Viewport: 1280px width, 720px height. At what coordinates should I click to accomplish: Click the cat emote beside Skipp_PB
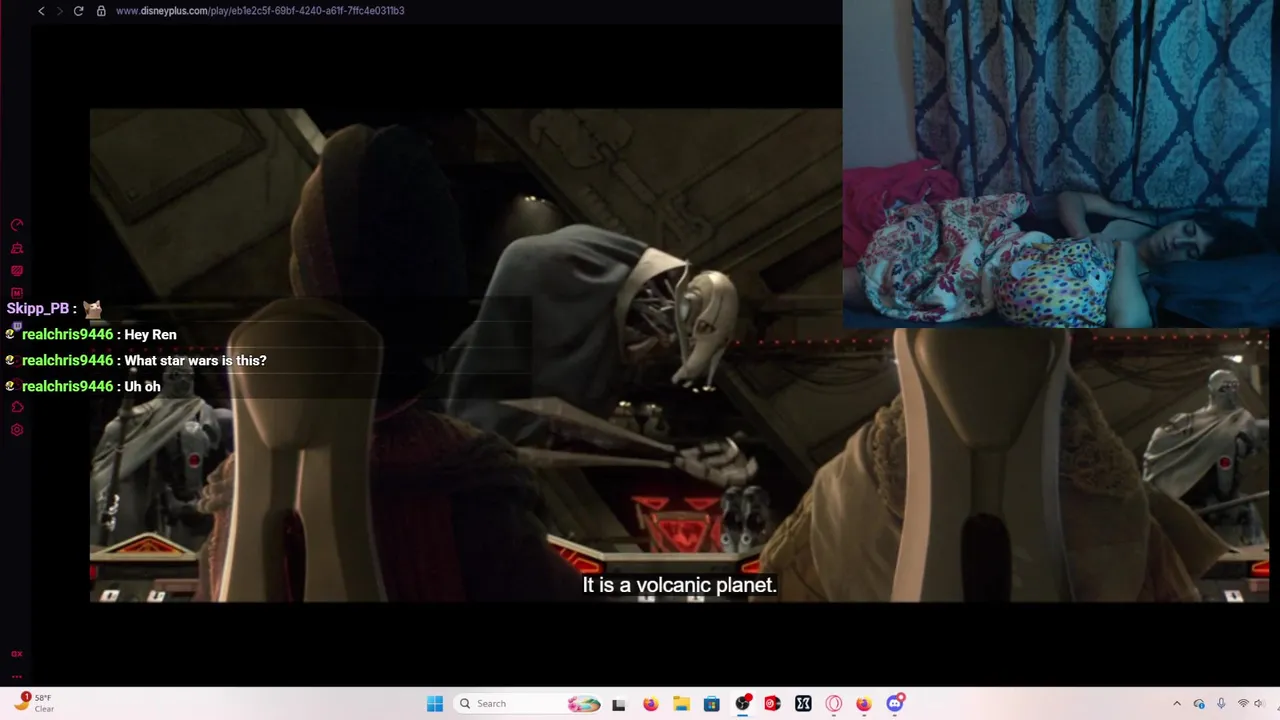[x=93, y=308]
